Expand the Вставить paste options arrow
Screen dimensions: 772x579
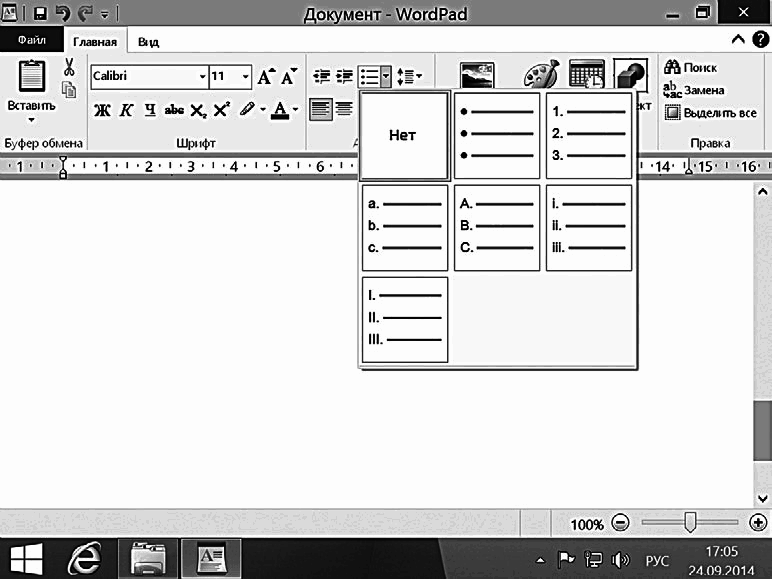click(31, 120)
